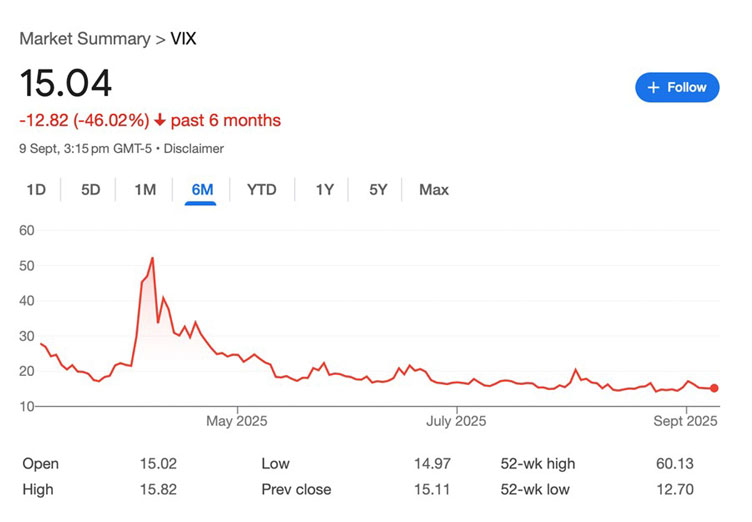Click the Sept 2025 axis label
The width and height of the screenshot is (752, 522).
(687, 421)
